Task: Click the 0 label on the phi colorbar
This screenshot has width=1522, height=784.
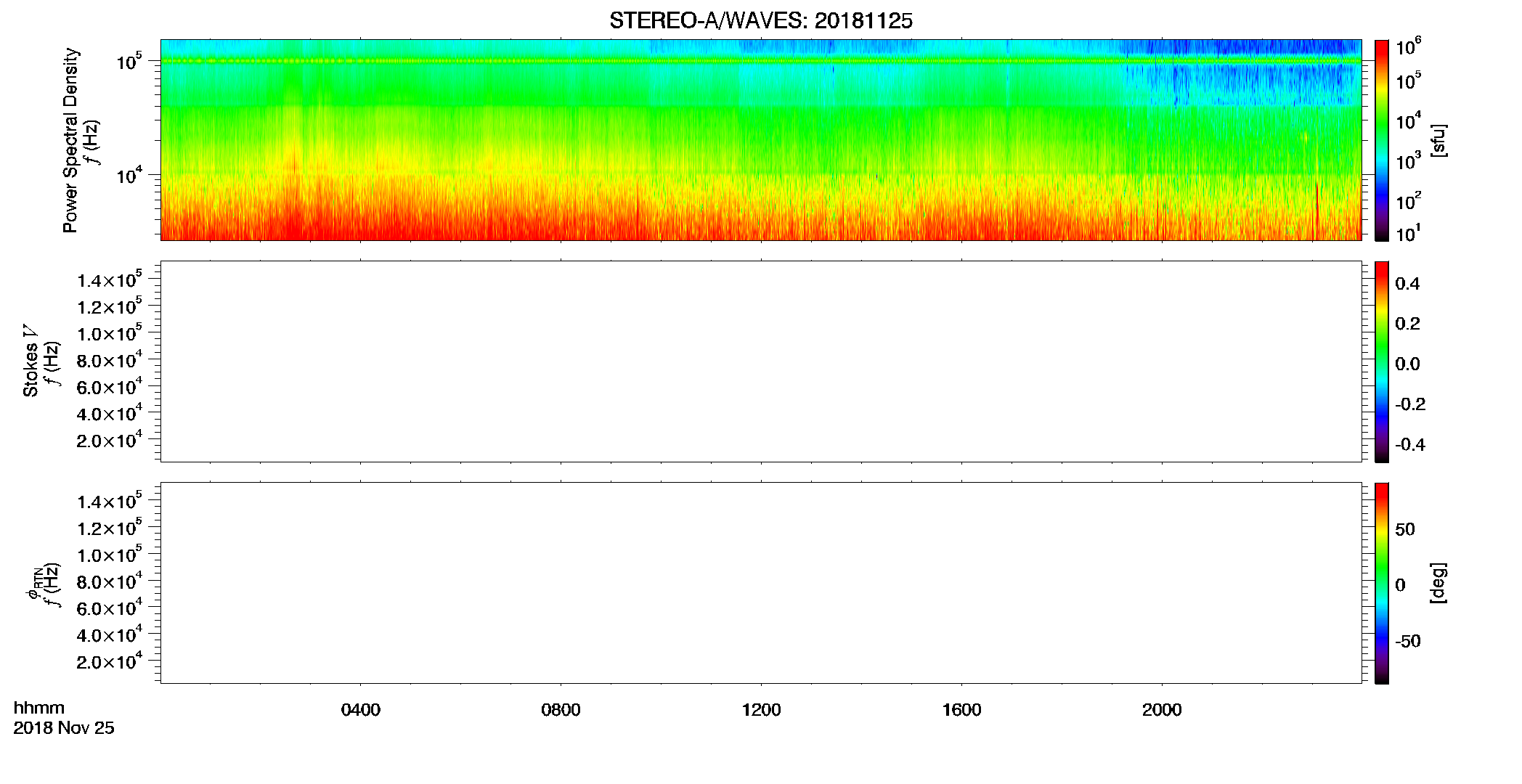Action: click(1400, 585)
